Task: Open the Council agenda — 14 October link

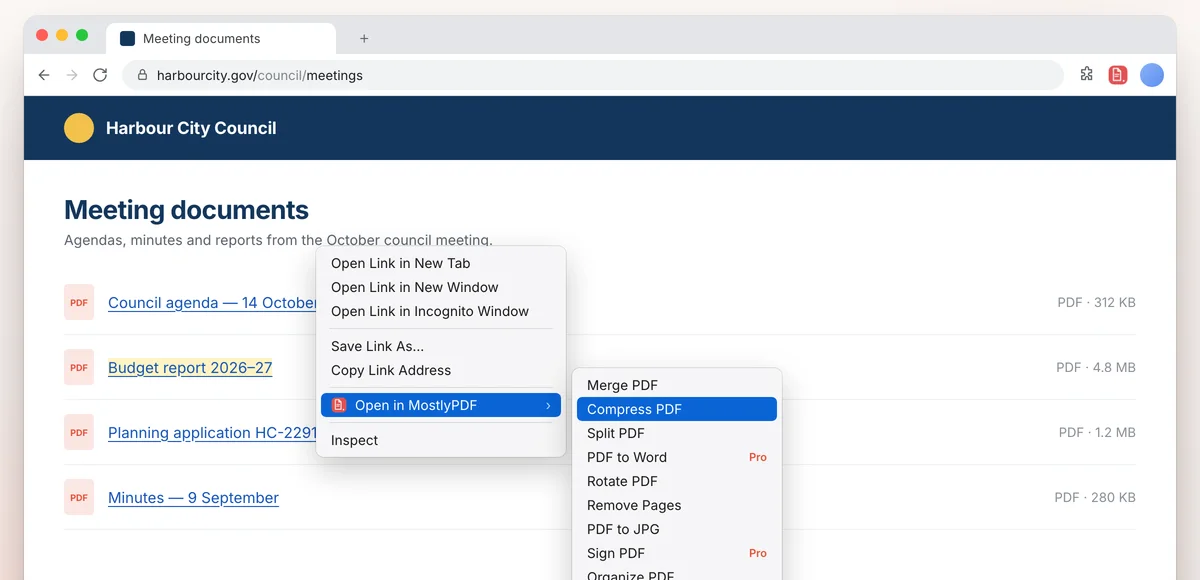Action: pyautogui.click(x=212, y=303)
